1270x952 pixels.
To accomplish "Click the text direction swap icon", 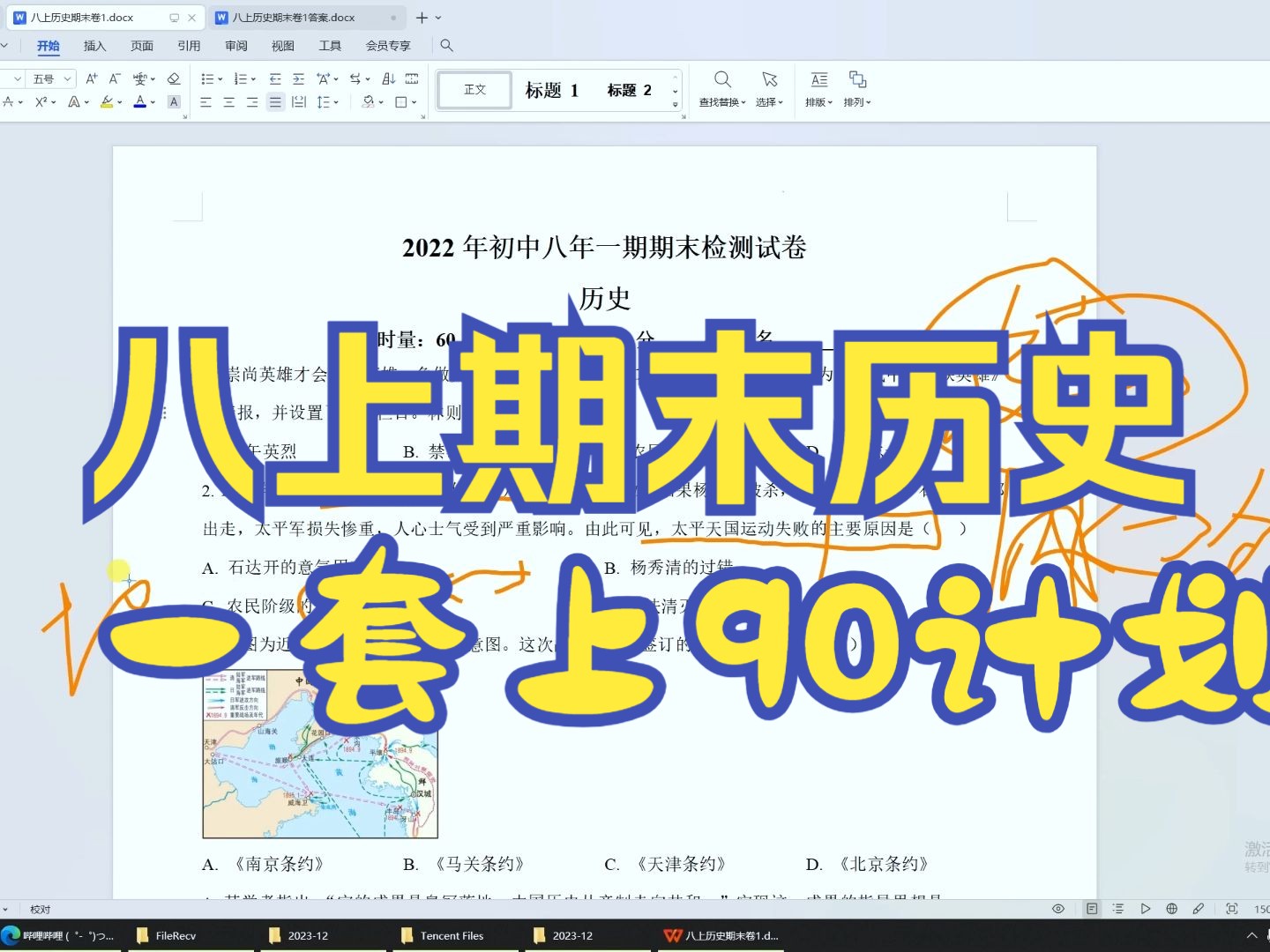I will coord(355,78).
